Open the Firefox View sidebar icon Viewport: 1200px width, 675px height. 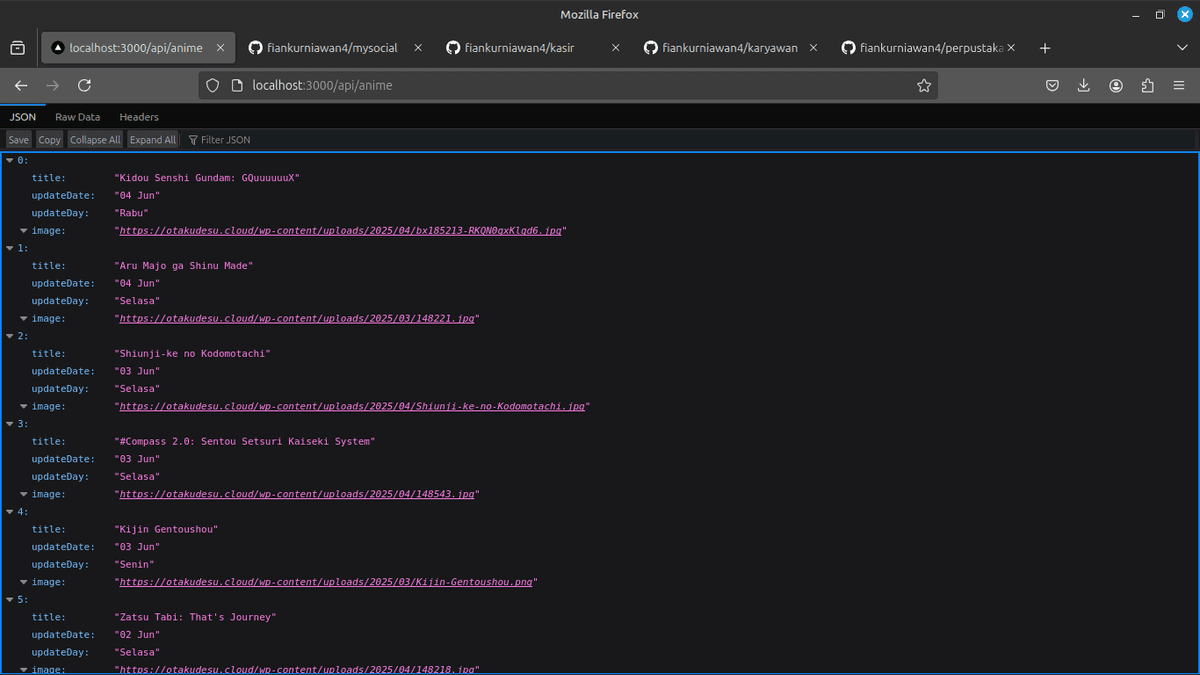[17, 47]
